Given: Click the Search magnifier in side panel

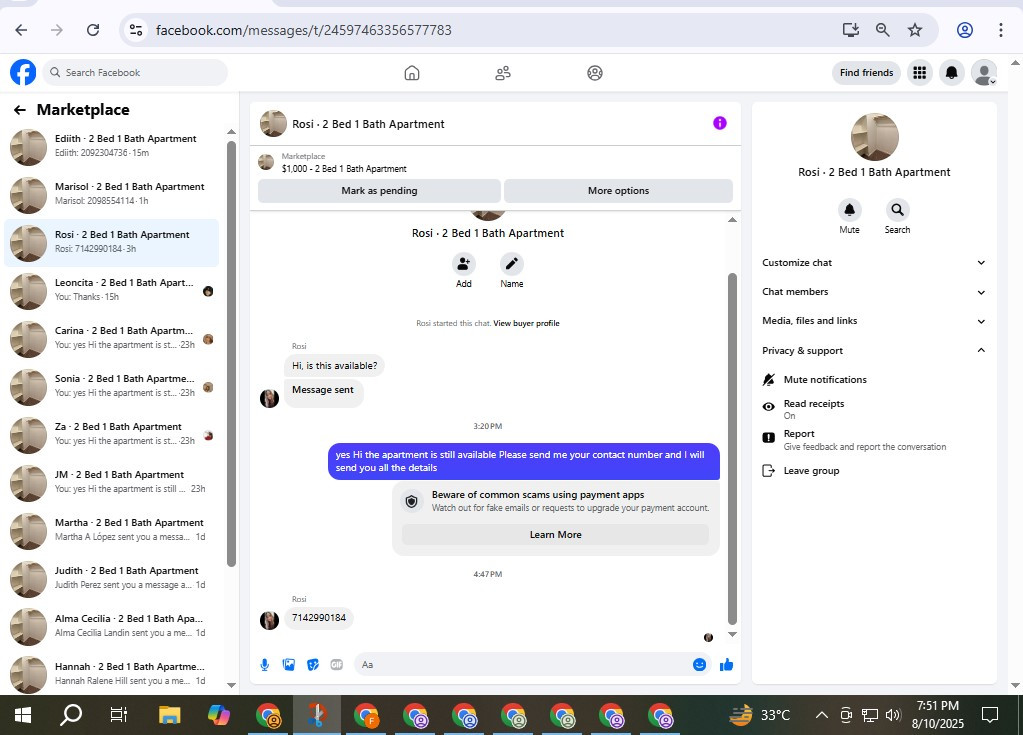Looking at the screenshot, I should [897, 210].
